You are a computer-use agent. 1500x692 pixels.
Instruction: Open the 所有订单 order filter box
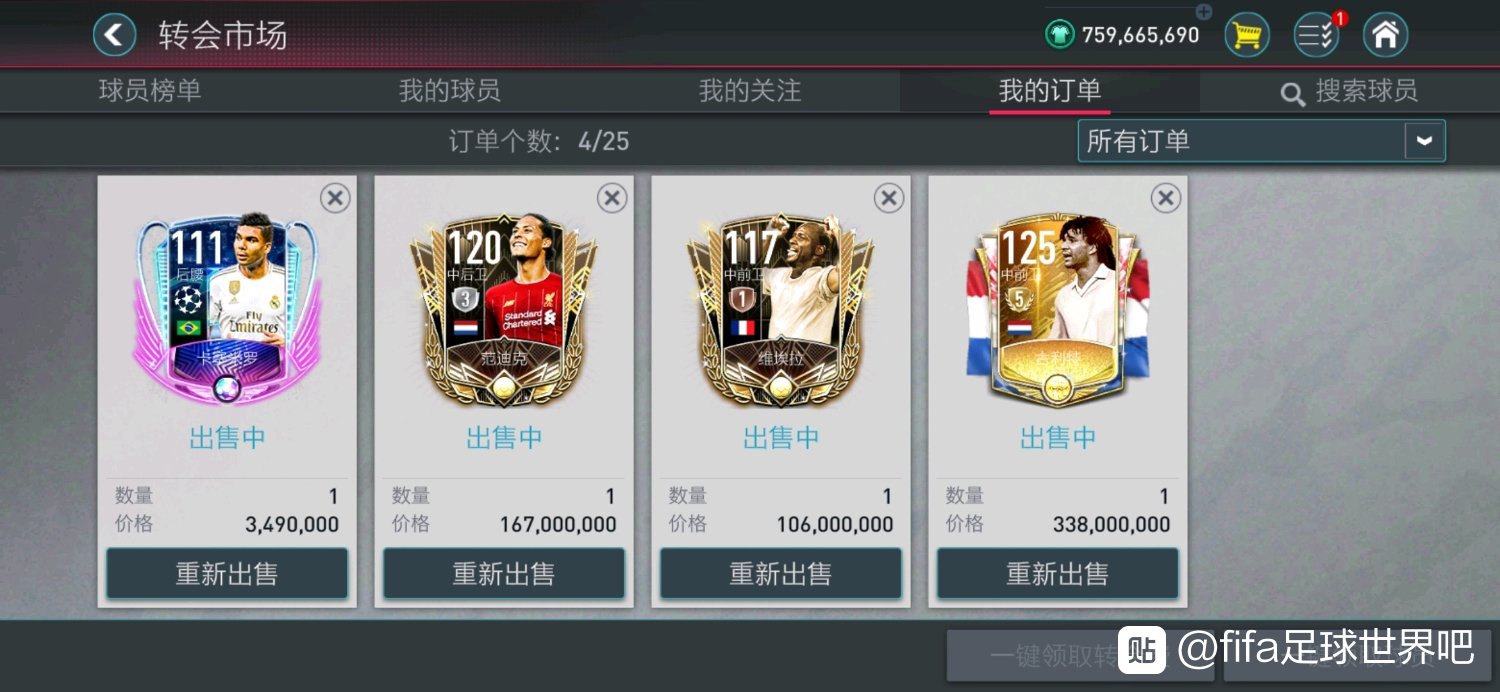tap(1261, 141)
